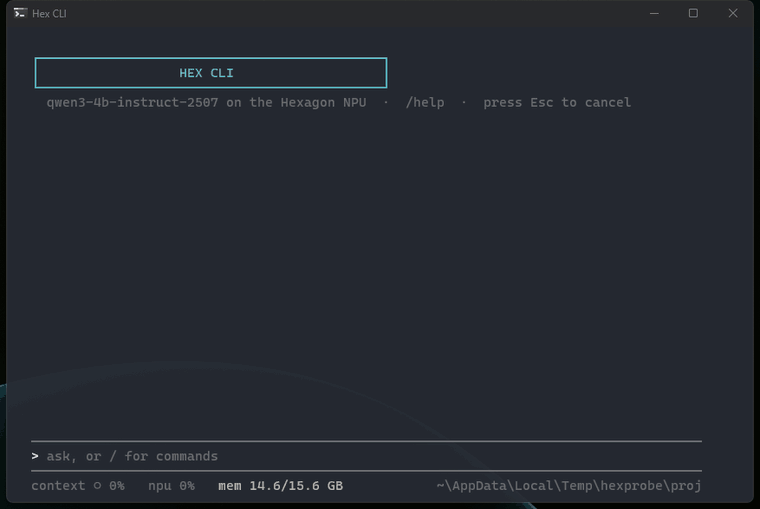
Task: Click the 'context' status label
Action: point(58,486)
